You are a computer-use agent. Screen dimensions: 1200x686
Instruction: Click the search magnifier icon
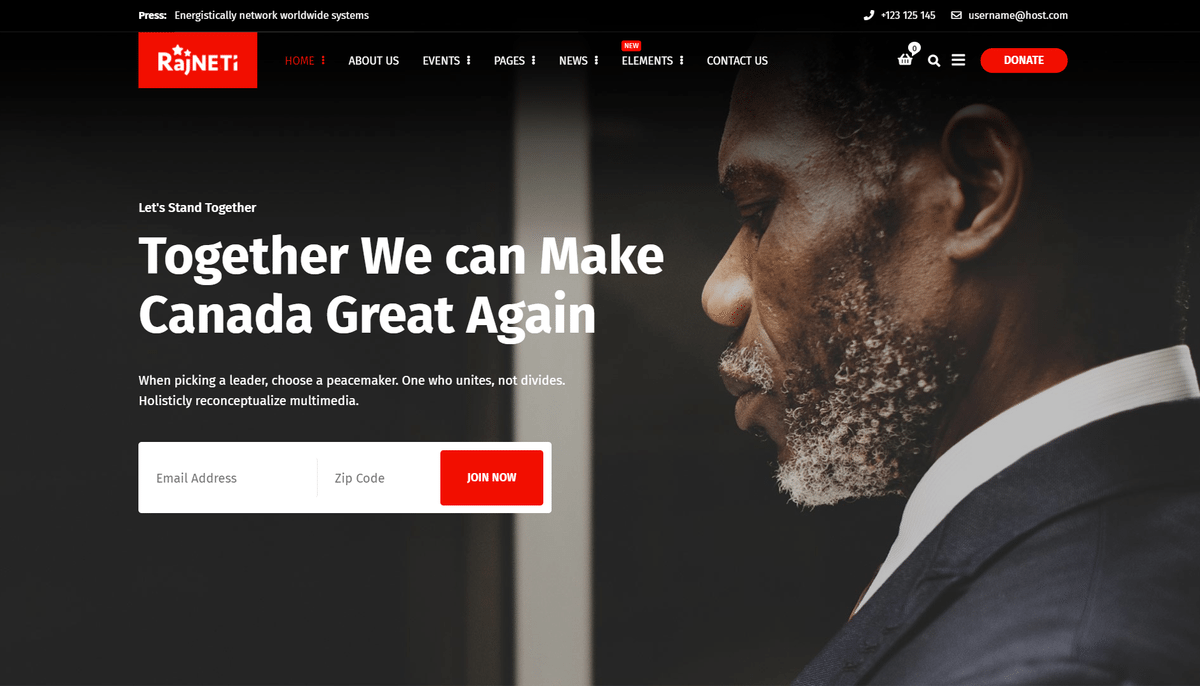[934, 60]
